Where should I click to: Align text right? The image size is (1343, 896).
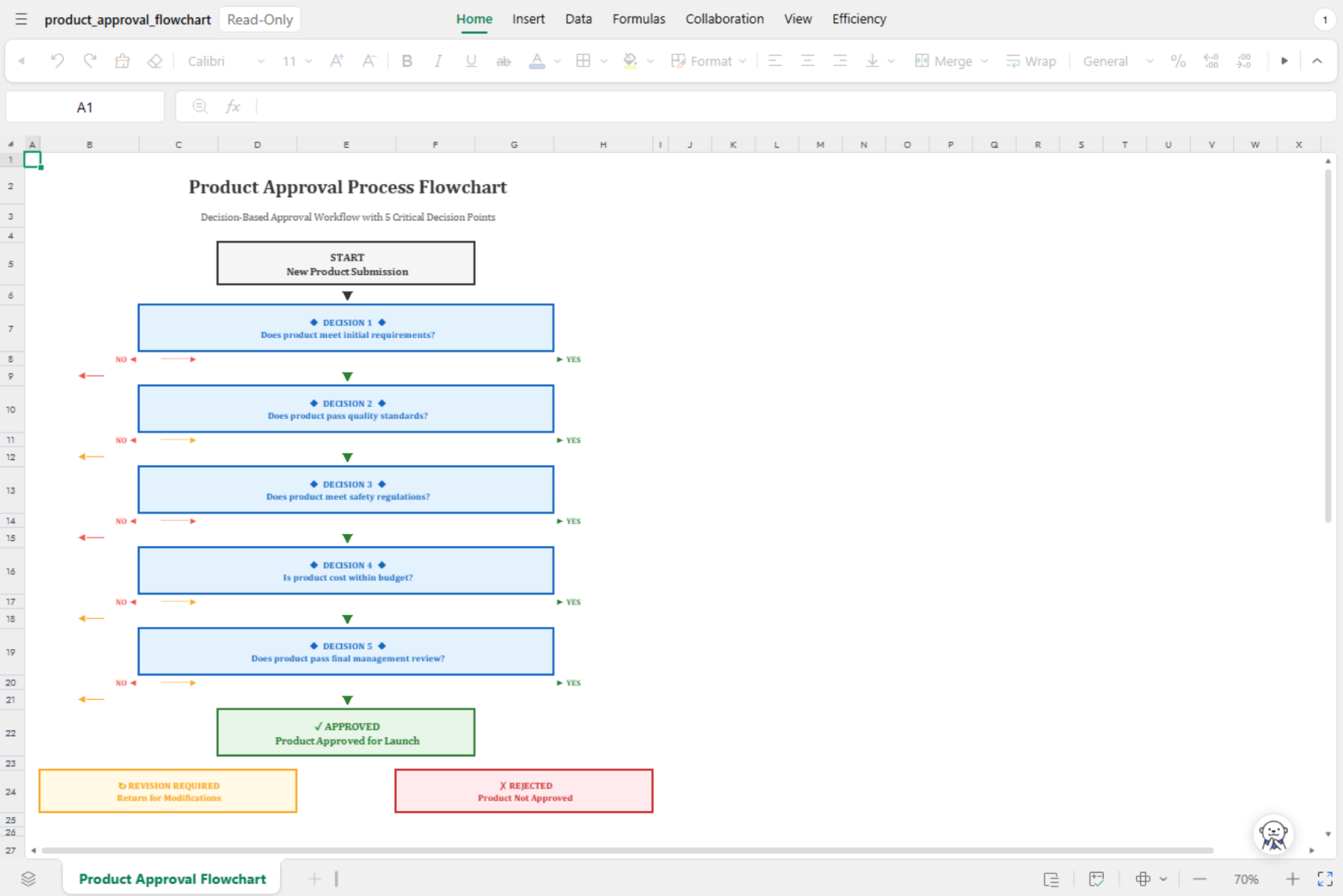coord(840,61)
